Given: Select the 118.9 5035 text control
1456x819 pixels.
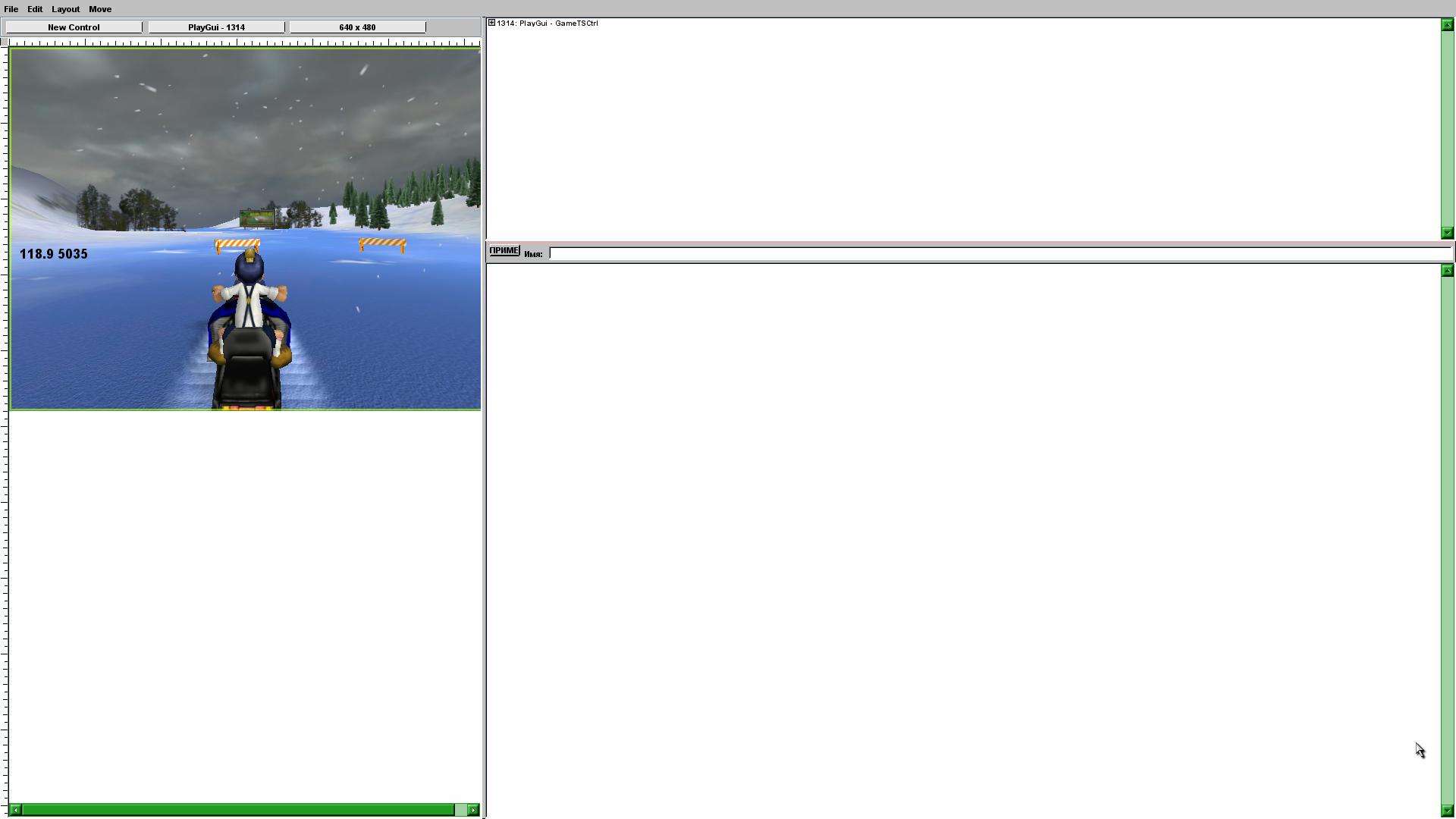Looking at the screenshot, I should tap(54, 254).
